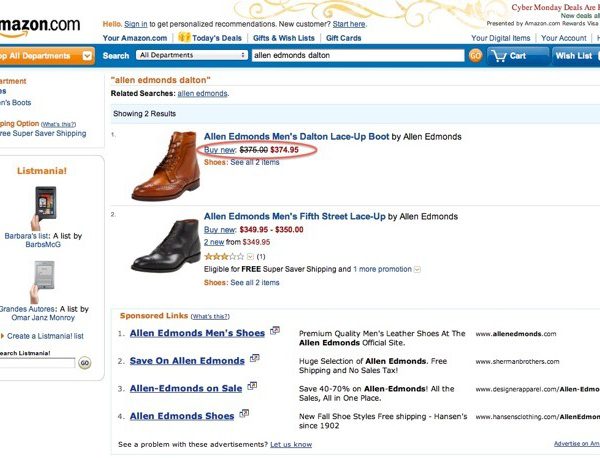Click the Sign in link
This screenshot has width=600, height=458.
[x=136, y=23]
